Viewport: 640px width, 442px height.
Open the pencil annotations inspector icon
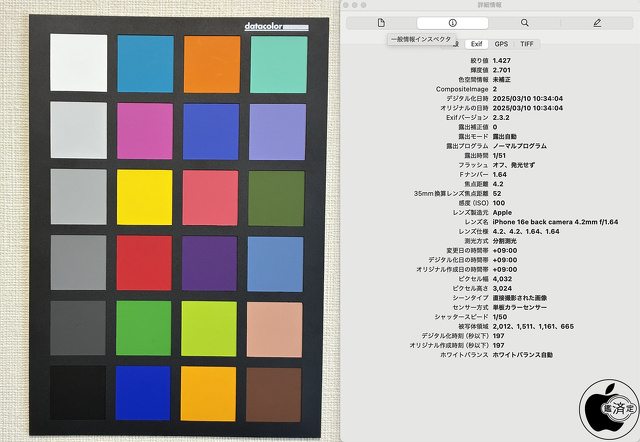point(597,22)
